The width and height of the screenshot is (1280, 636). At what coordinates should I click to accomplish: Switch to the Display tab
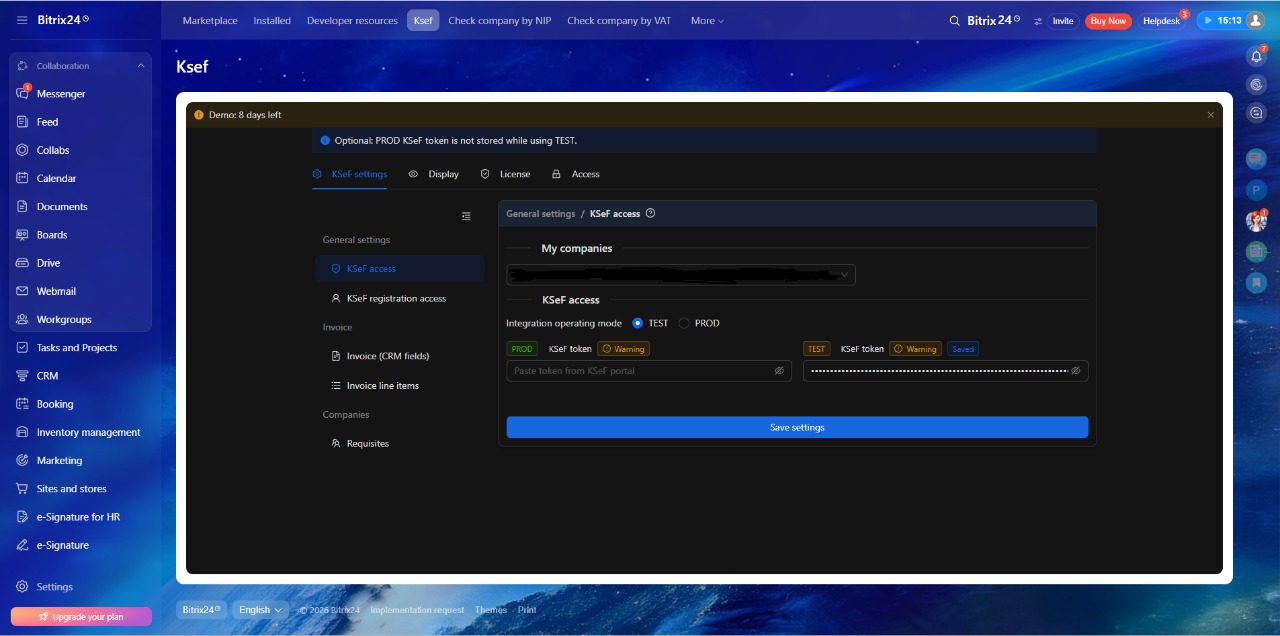[x=434, y=174]
